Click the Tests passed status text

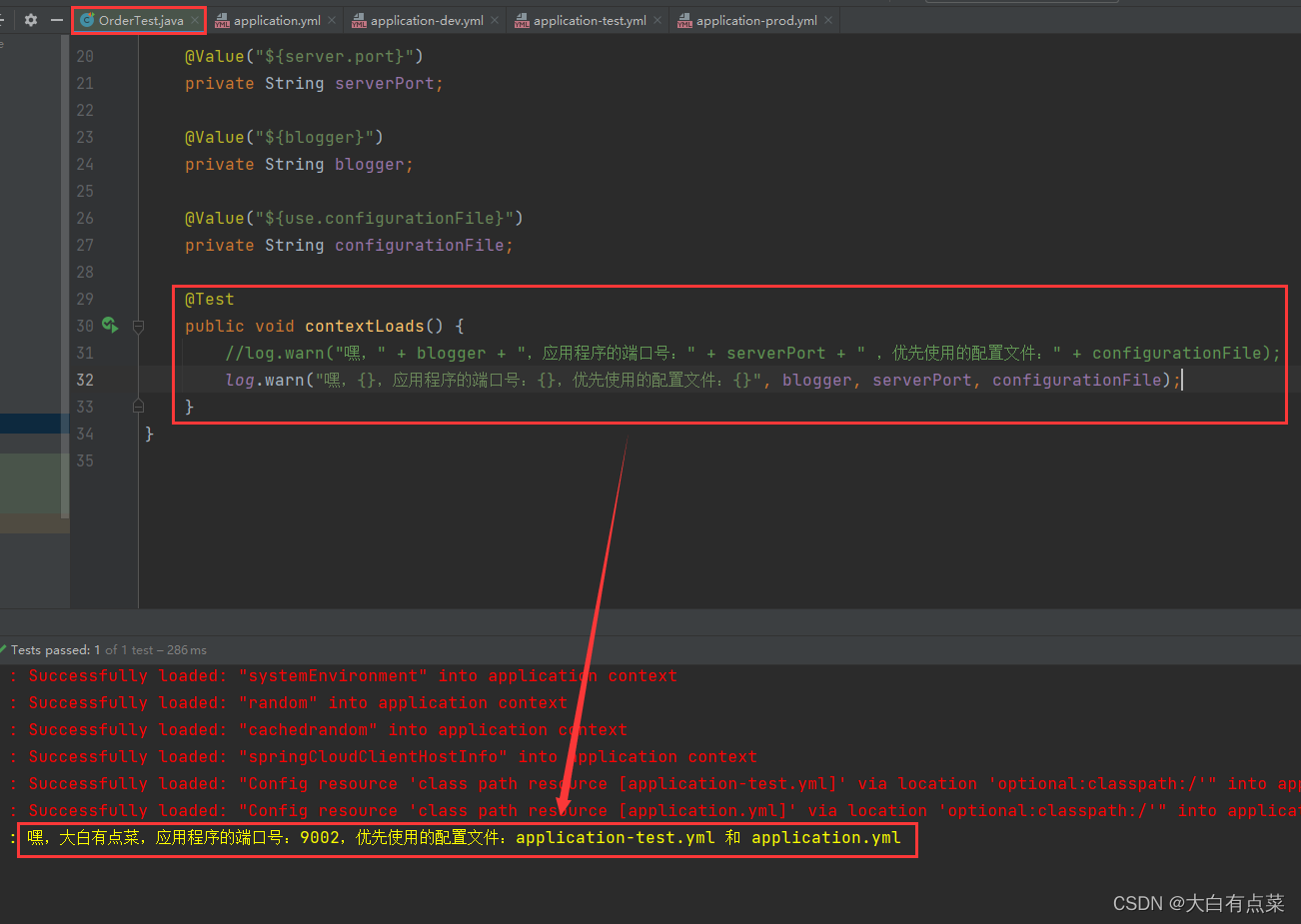pyautogui.click(x=108, y=650)
